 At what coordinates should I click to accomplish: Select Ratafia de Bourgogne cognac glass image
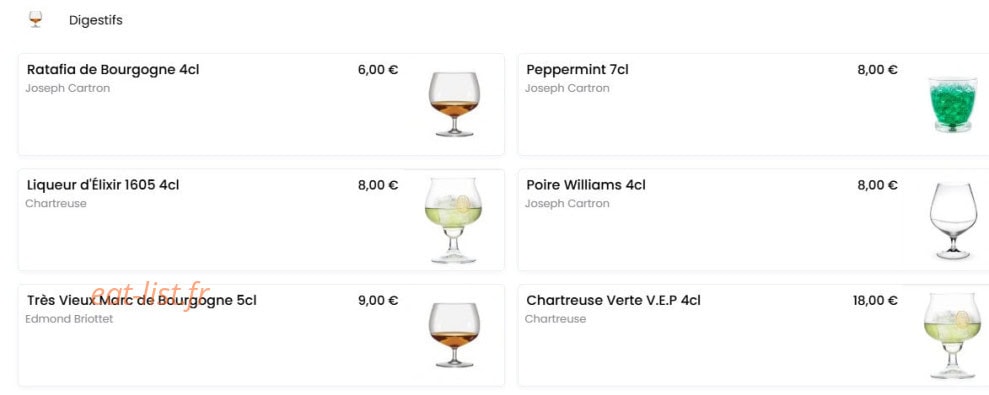tap(454, 104)
